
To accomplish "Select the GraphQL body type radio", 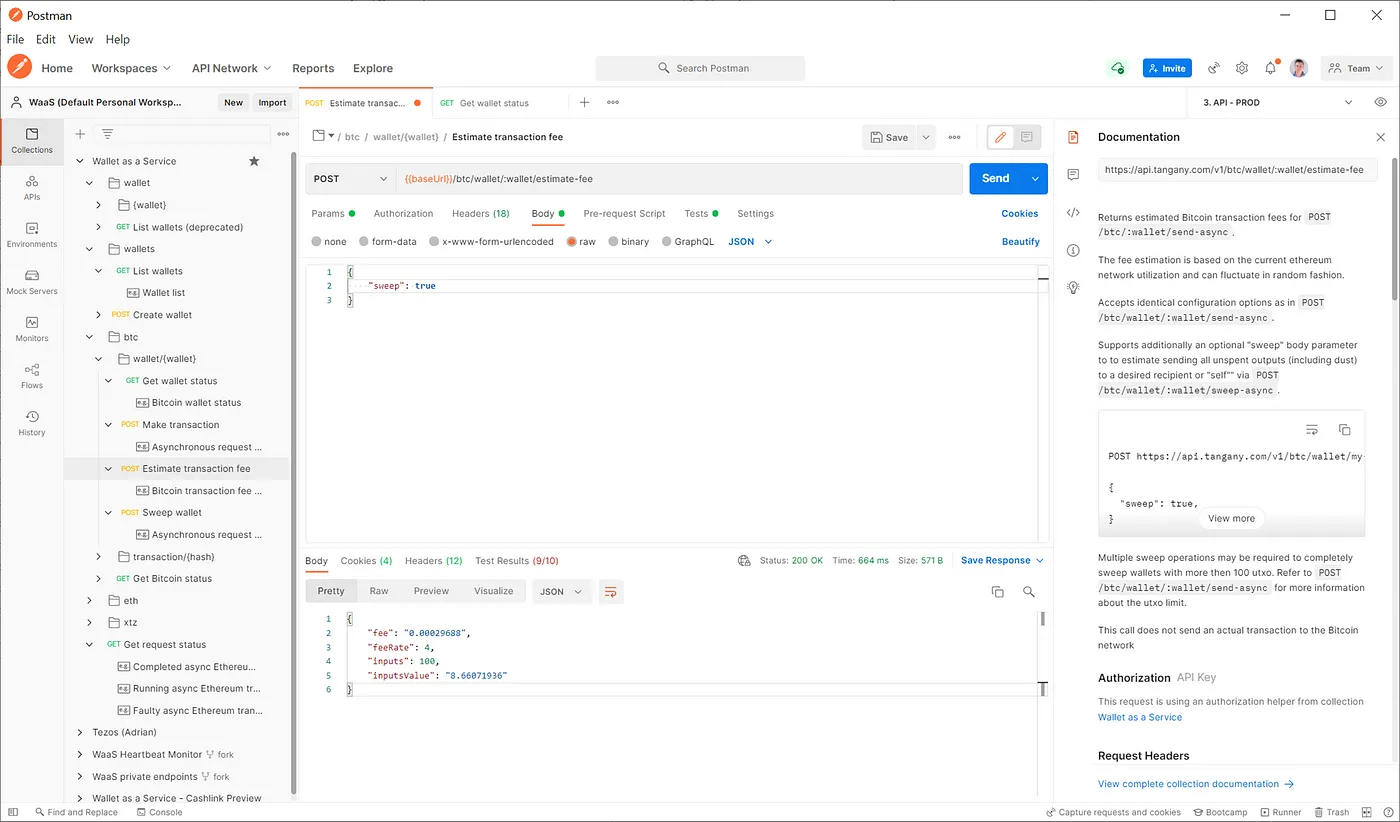I will [x=666, y=241].
